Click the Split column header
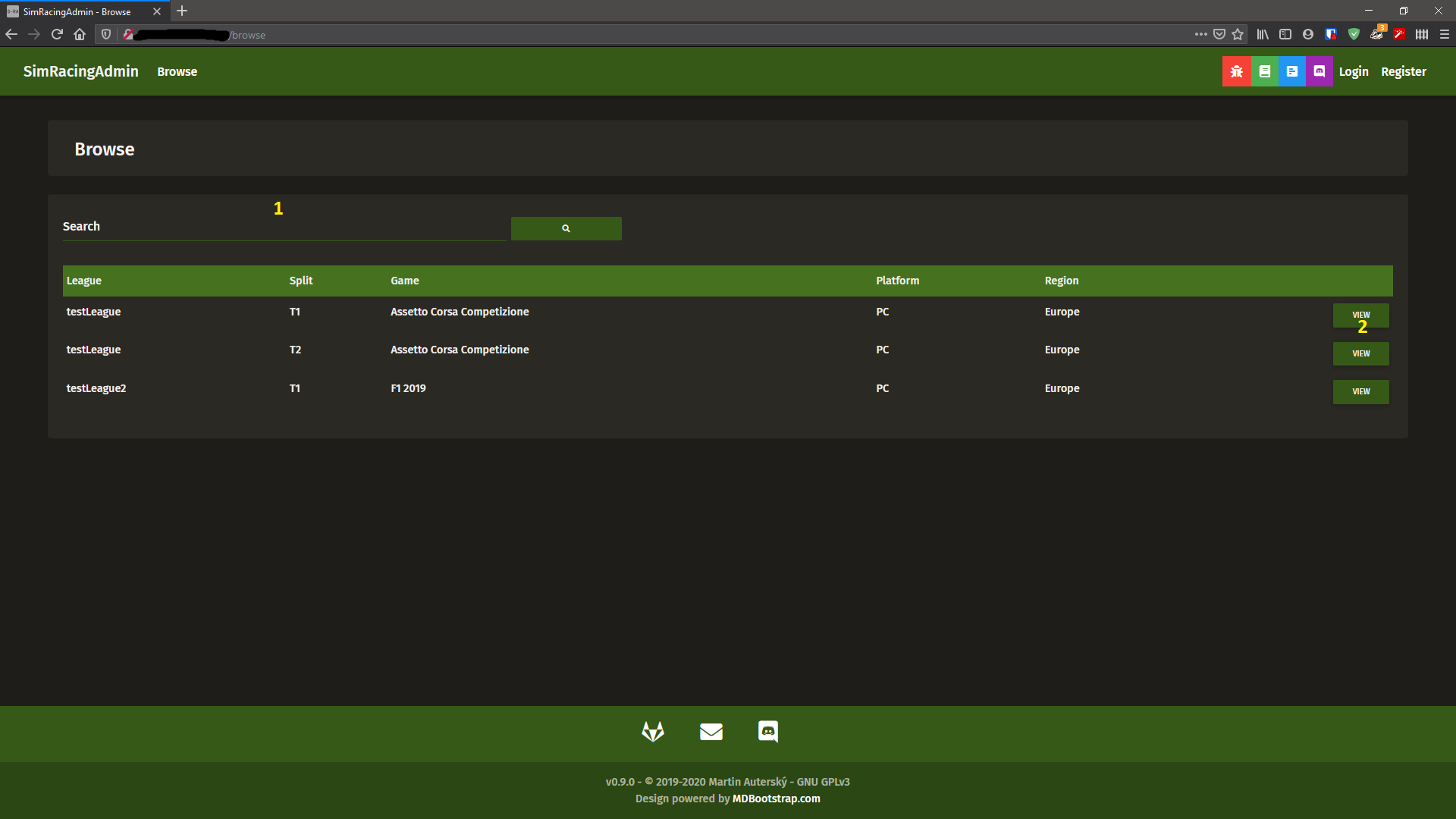The height and width of the screenshot is (819, 1456). (301, 281)
